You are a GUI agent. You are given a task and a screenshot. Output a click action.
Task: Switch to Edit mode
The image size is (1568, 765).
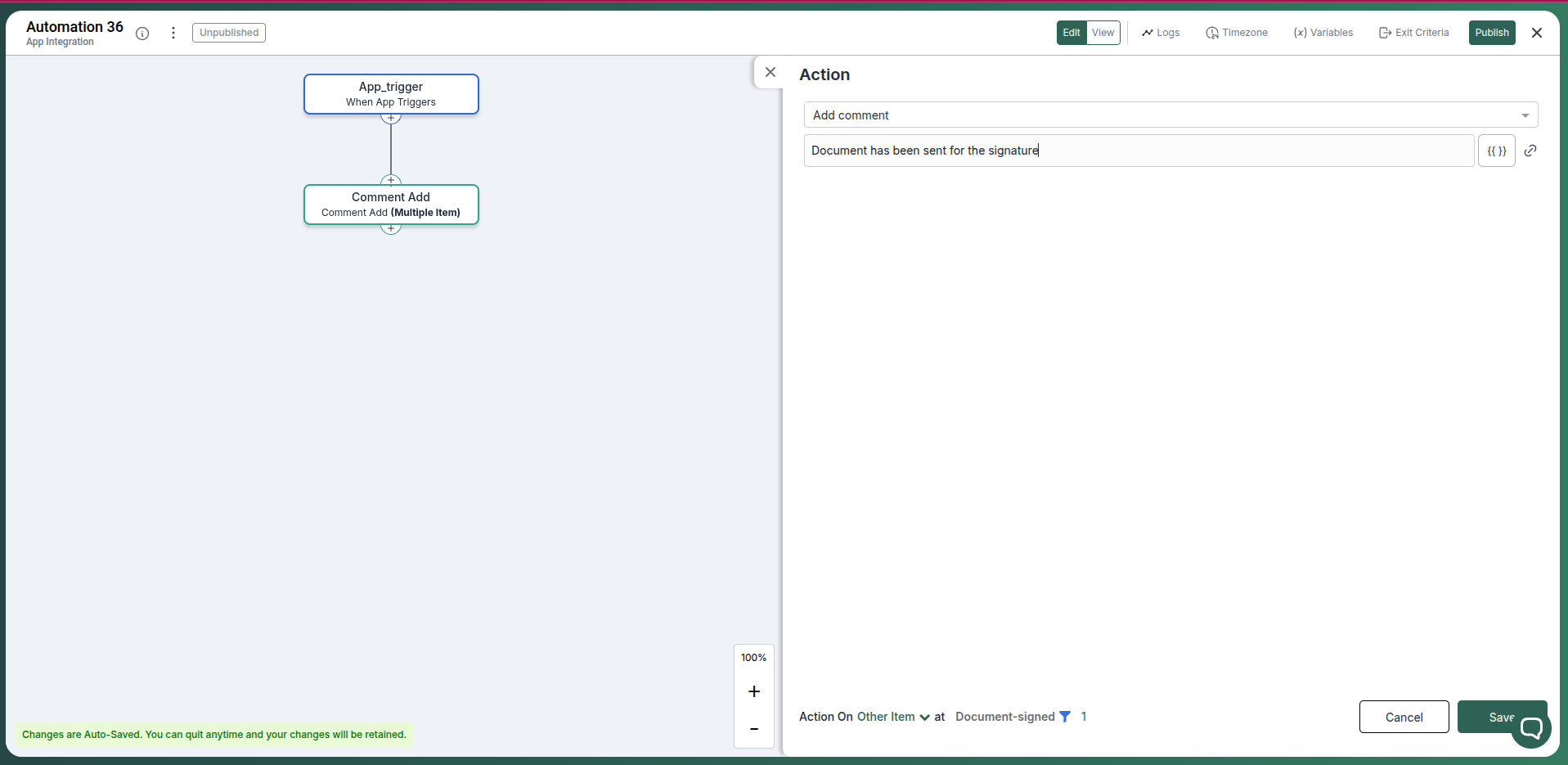[1072, 33]
